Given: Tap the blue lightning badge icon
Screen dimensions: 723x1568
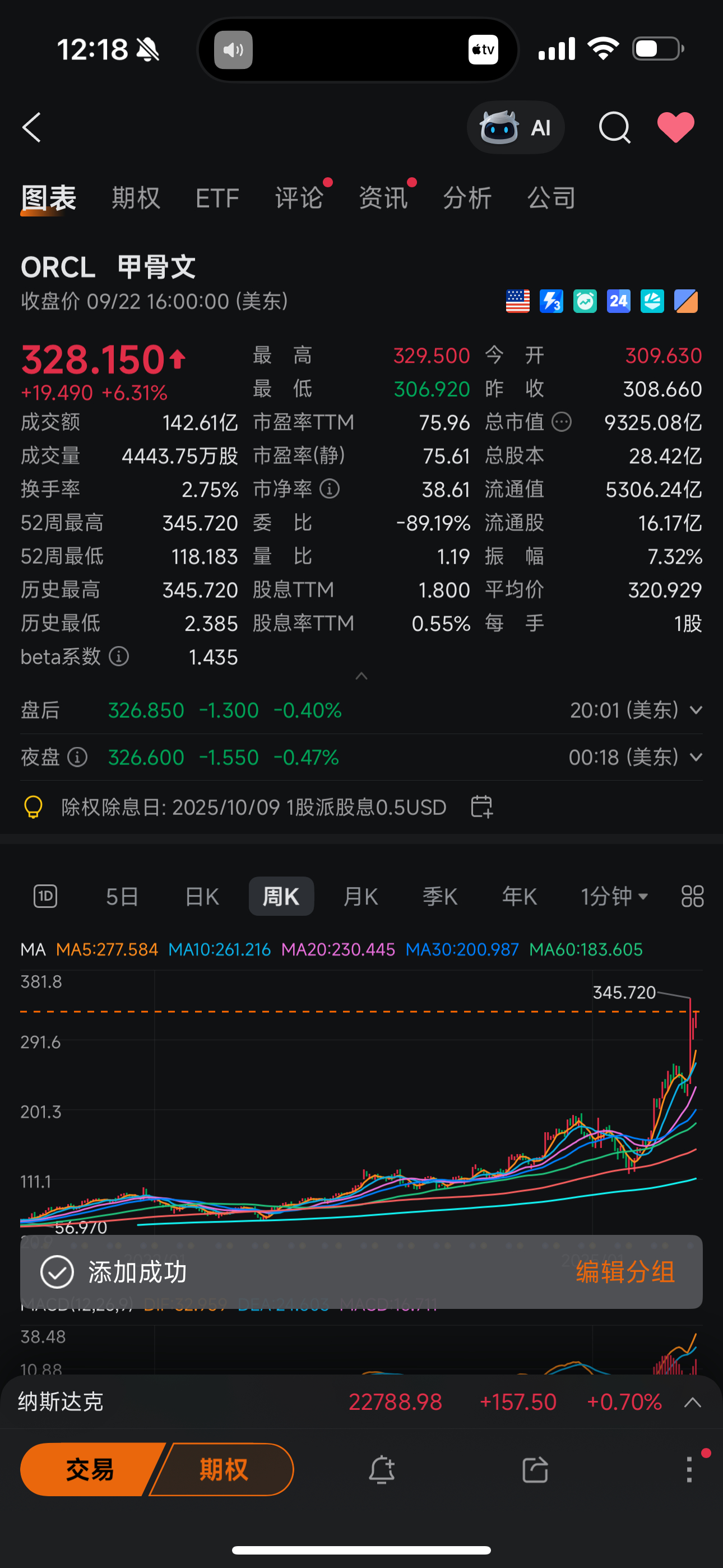Looking at the screenshot, I should coord(551,301).
